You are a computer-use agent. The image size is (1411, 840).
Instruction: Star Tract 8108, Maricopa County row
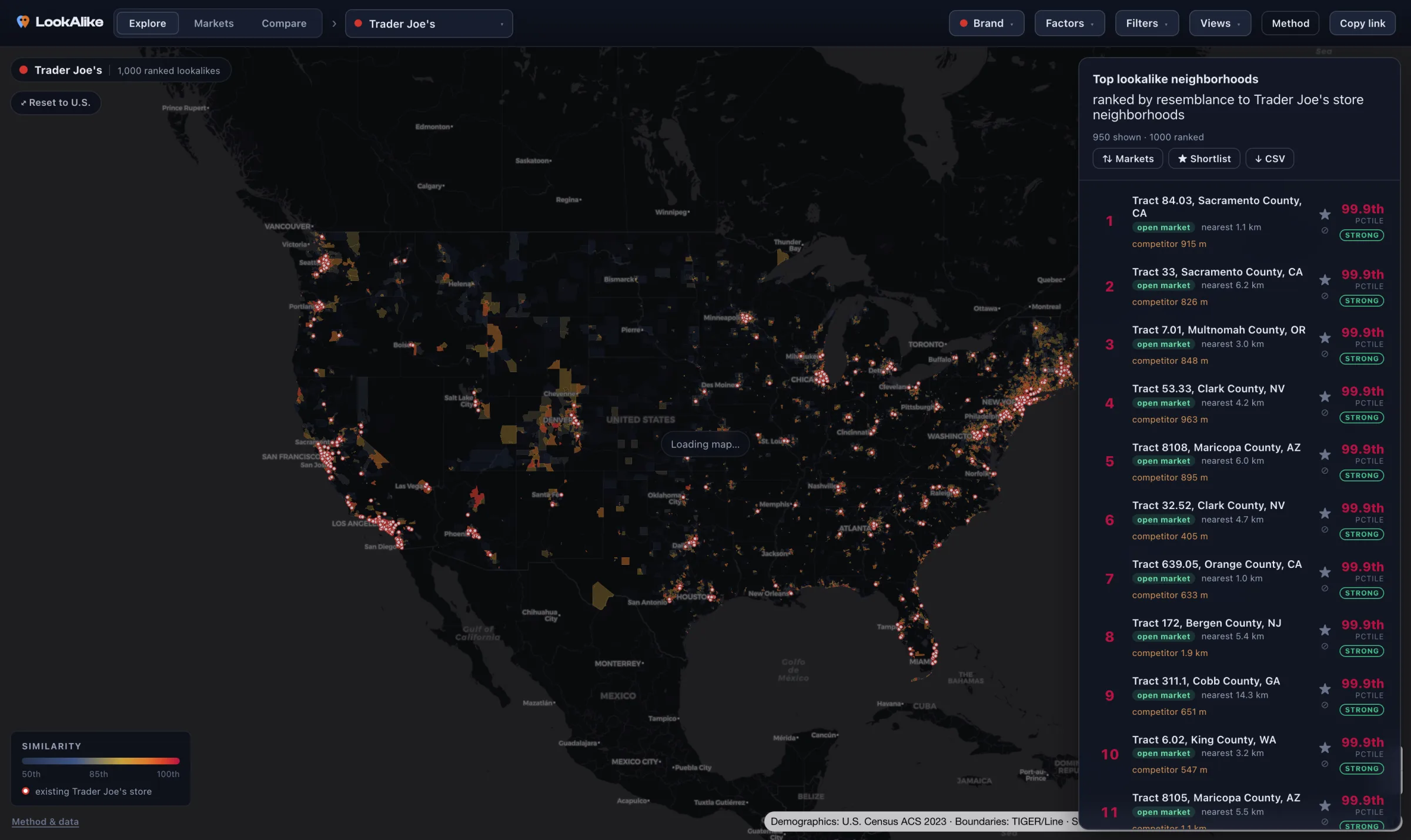[x=1325, y=455]
